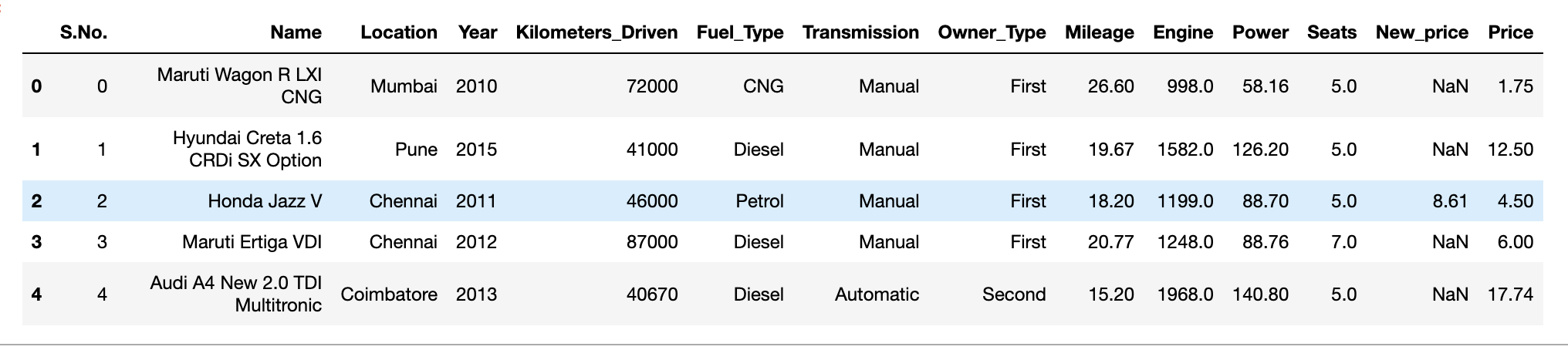Image resolution: width=1568 pixels, height=350 pixels.
Task: Click the Engine column header
Action: click(1183, 32)
